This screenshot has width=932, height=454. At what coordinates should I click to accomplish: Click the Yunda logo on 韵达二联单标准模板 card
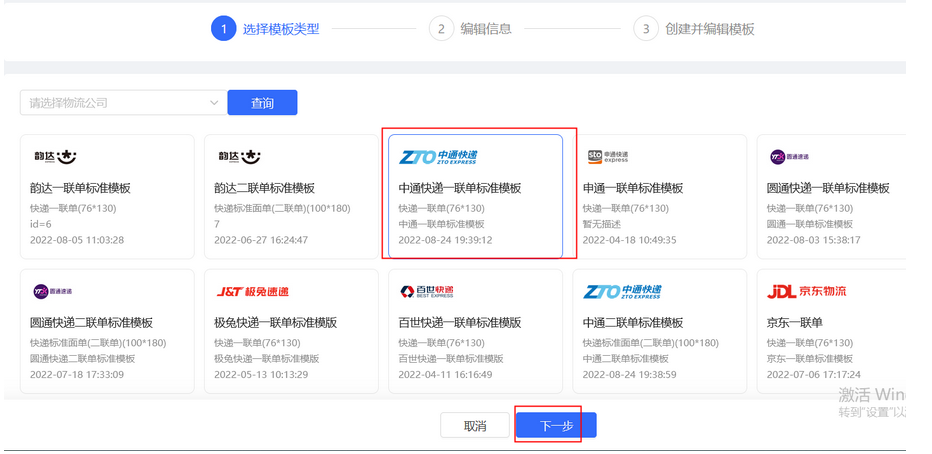click(239, 157)
